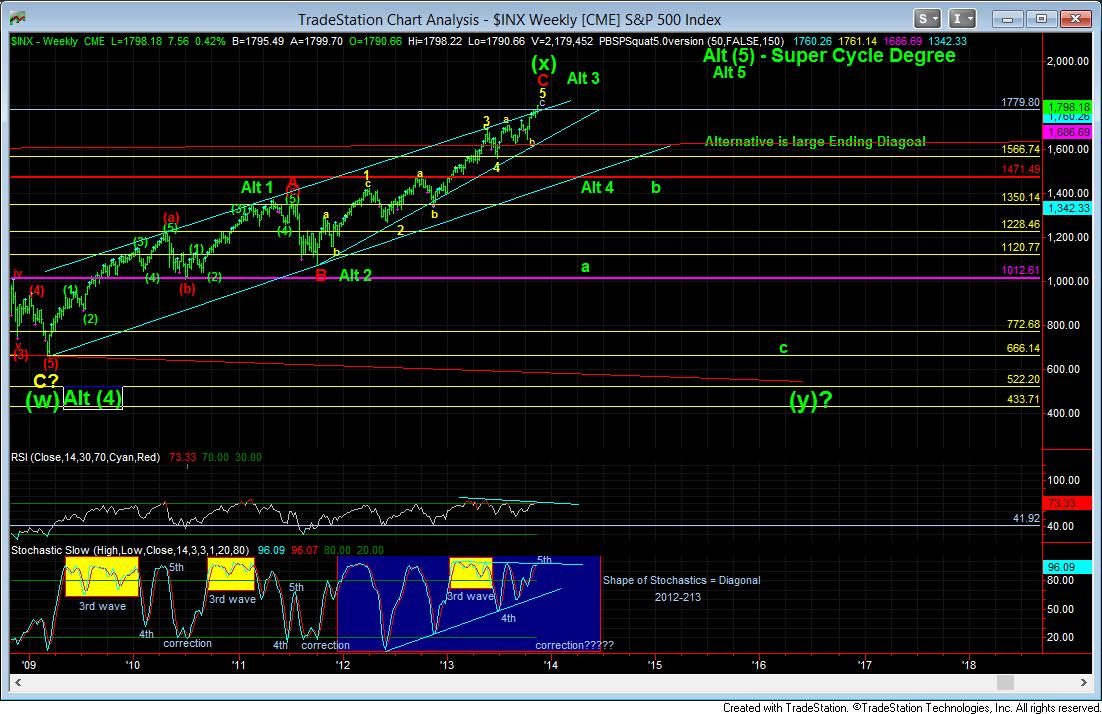Screen dimensions: 1102x714
Task: Click the '2012-213' note text
Action: (678, 597)
